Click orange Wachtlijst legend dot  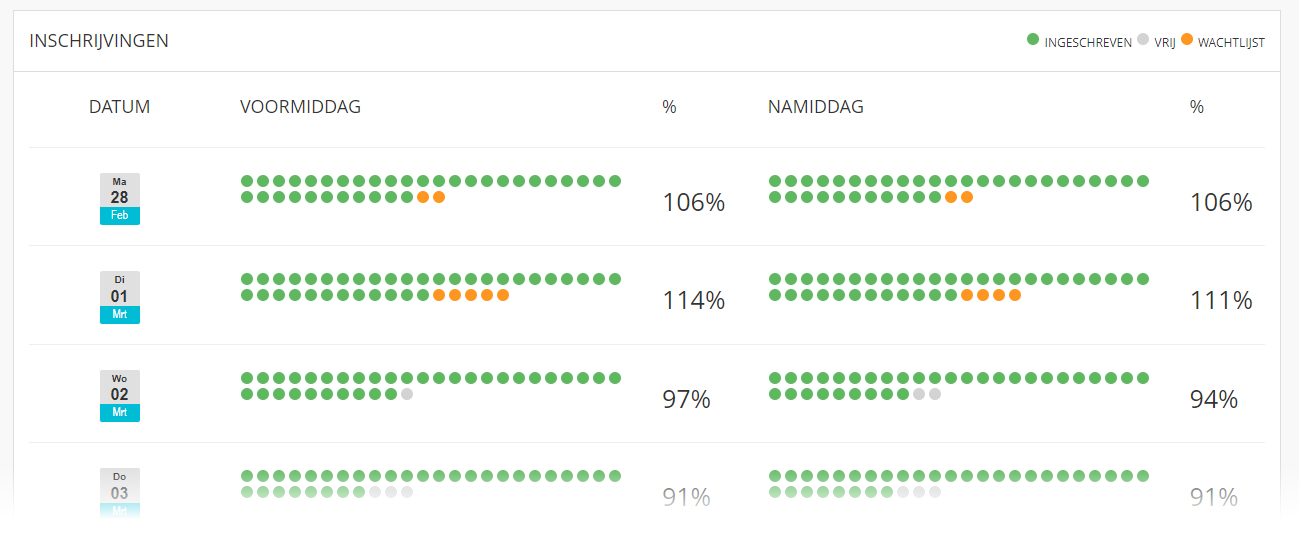(x=1187, y=40)
